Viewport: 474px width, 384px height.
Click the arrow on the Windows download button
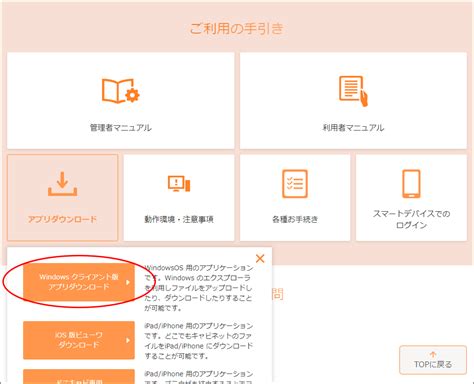point(128,282)
